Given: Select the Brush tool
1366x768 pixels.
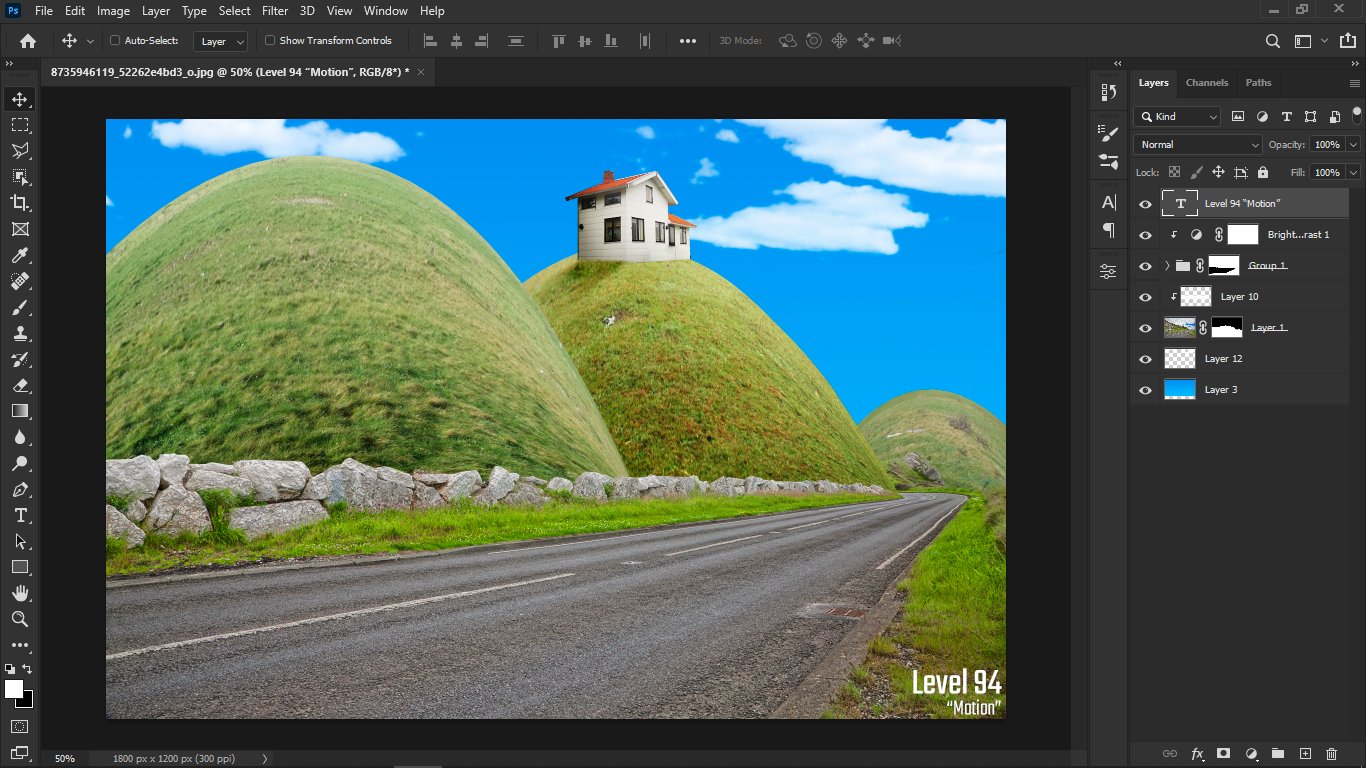Looking at the screenshot, I should (x=20, y=308).
